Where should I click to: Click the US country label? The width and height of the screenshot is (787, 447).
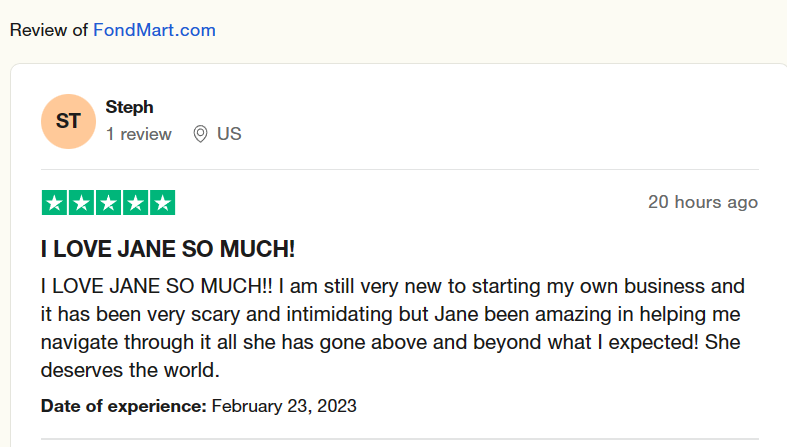coord(229,134)
